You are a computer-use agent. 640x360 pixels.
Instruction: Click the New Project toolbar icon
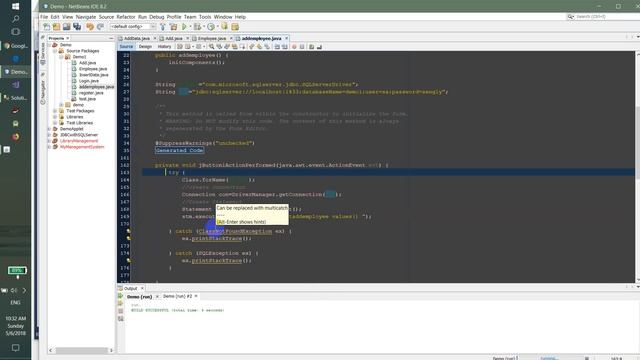(56, 27)
